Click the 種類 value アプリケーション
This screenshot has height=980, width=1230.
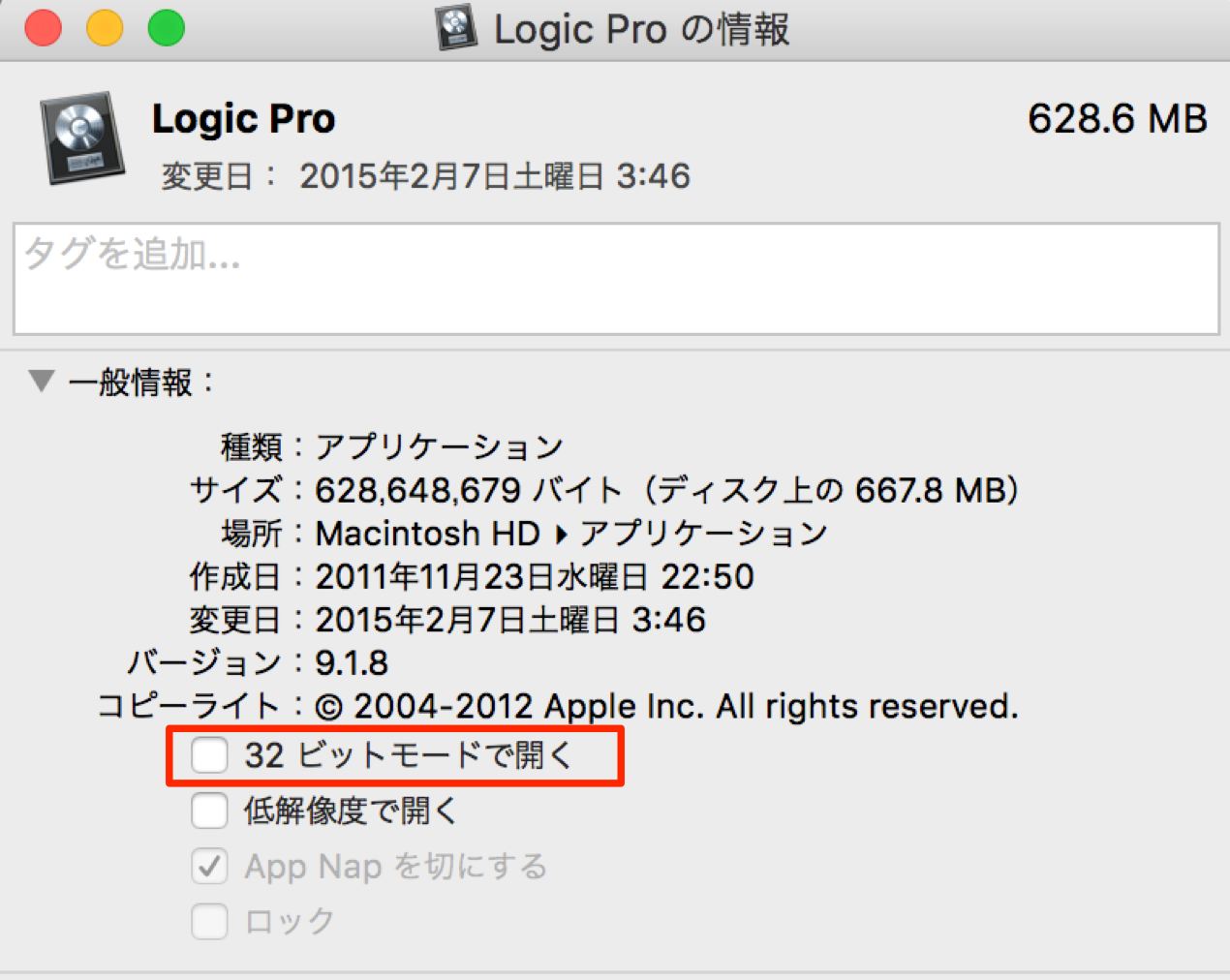click(x=440, y=446)
